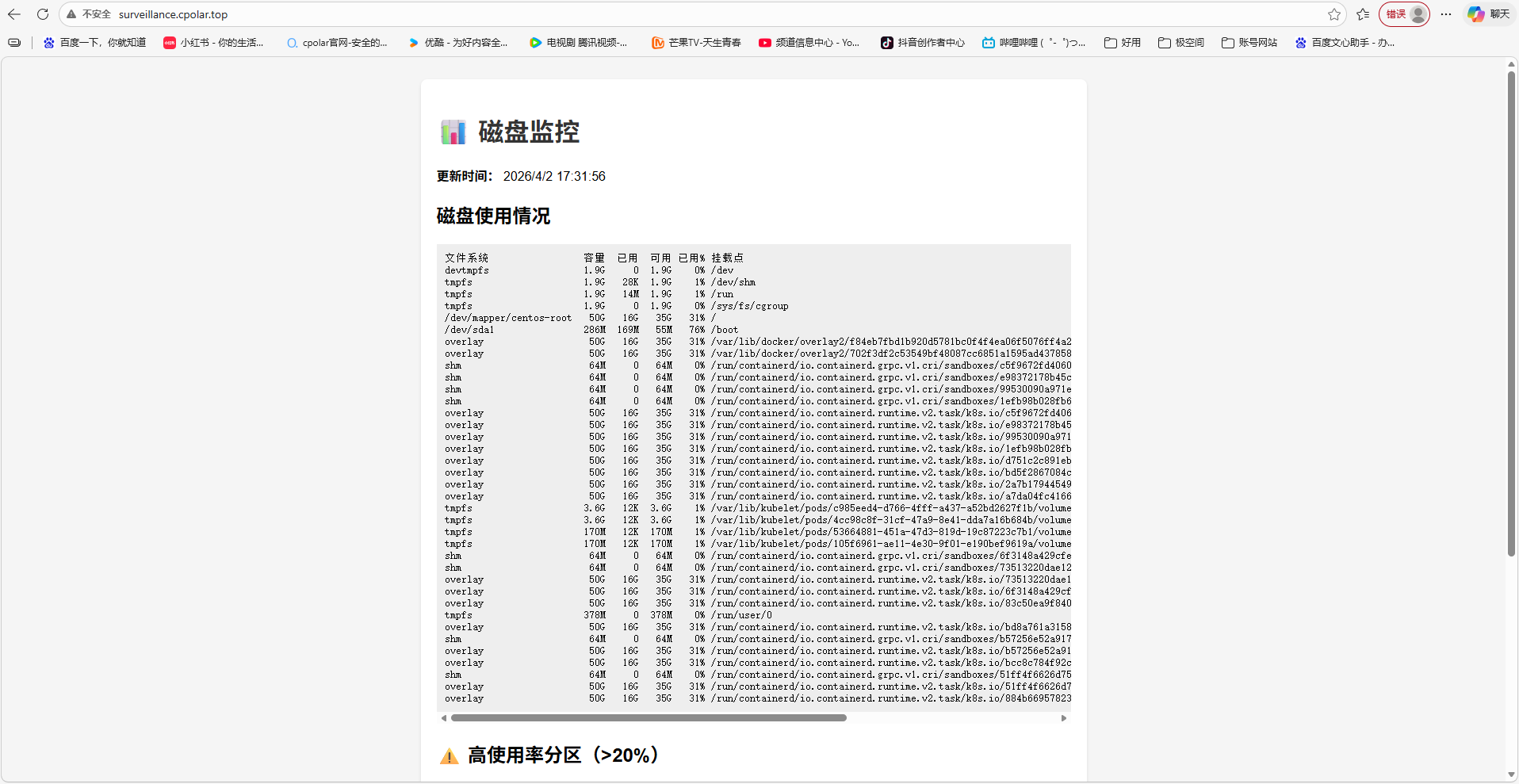Screen dimensions: 1519x784
Task: Open Mango TV bookmark
Action: [x=696, y=43]
